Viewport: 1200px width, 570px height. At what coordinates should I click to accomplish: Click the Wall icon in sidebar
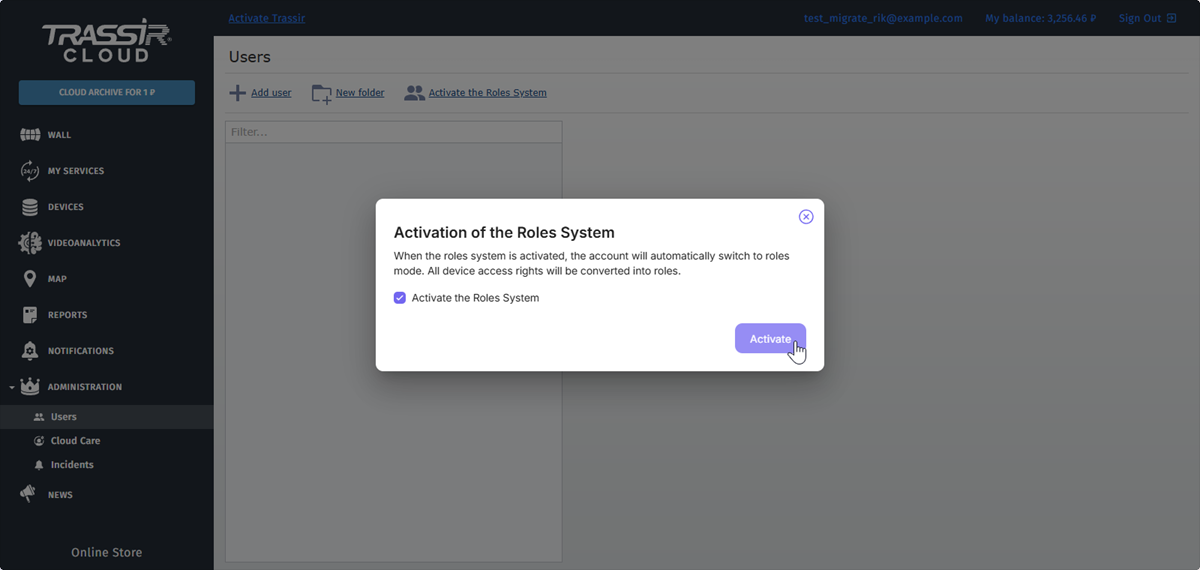30,135
